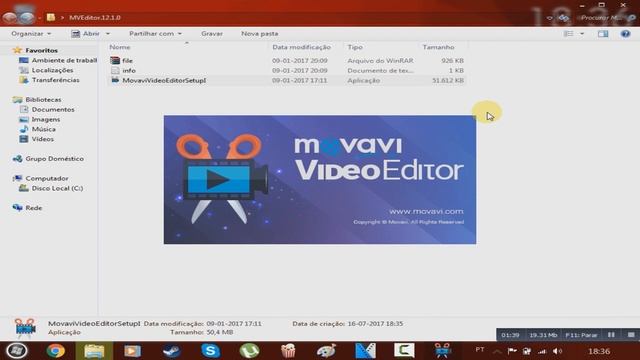Select Computador in the sidebar
This screenshot has height=360, width=640.
tap(47, 178)
